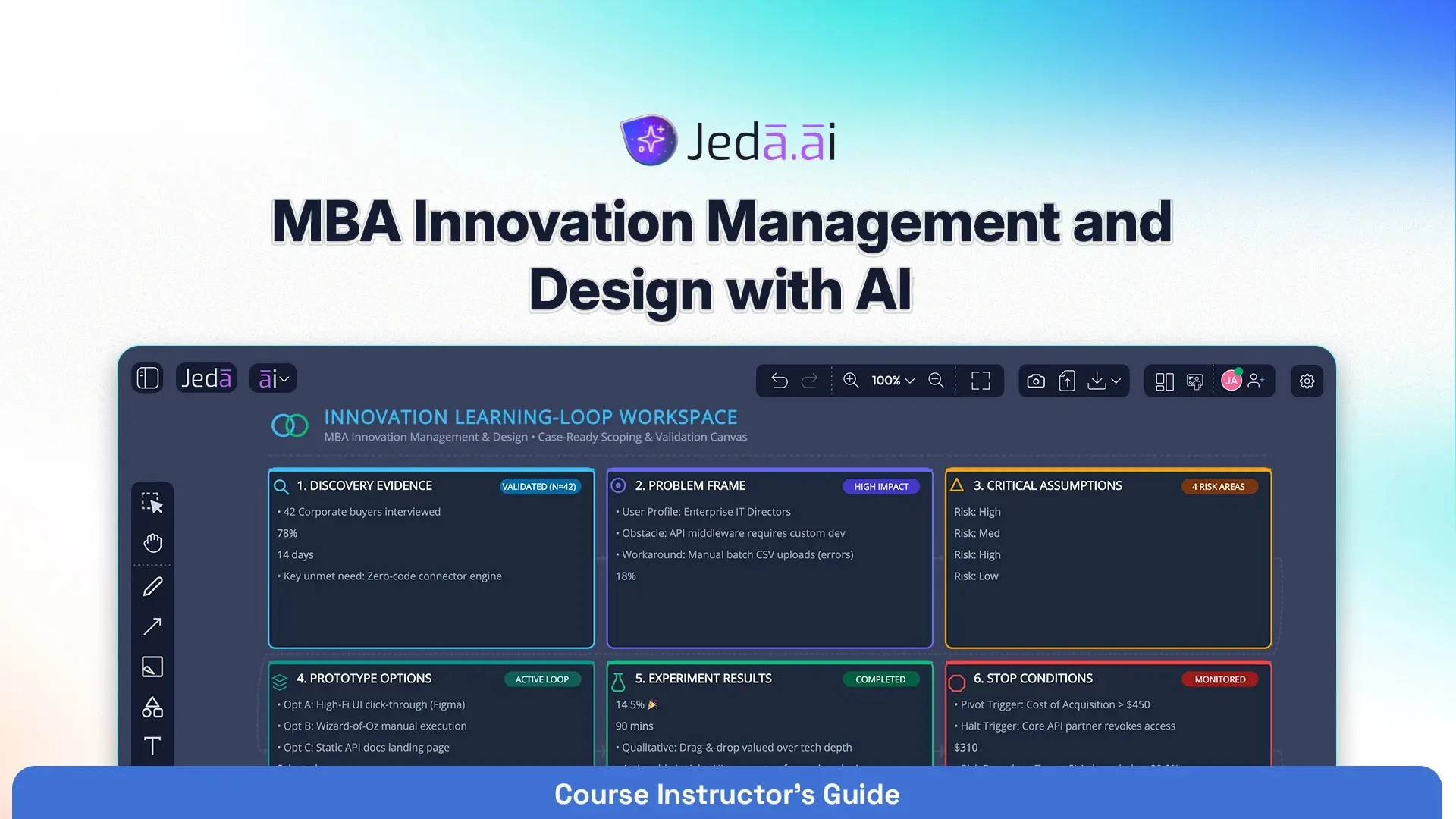Select the 4. PROTOTYPE OPTIONS card title
This screenshot has height=819, width=1456.
[x=364, y=679]
